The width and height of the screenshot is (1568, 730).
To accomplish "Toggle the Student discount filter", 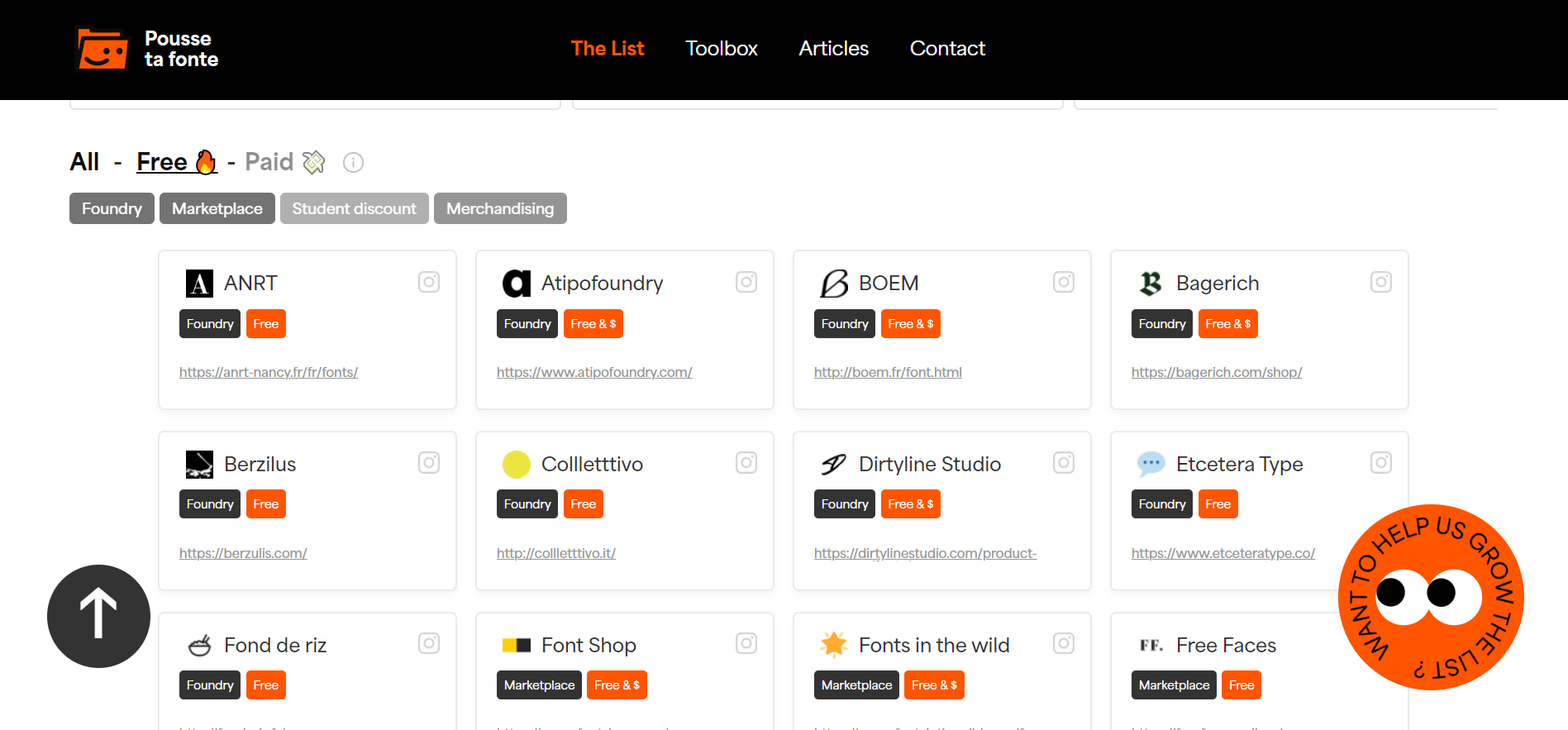I will (354, 208).
